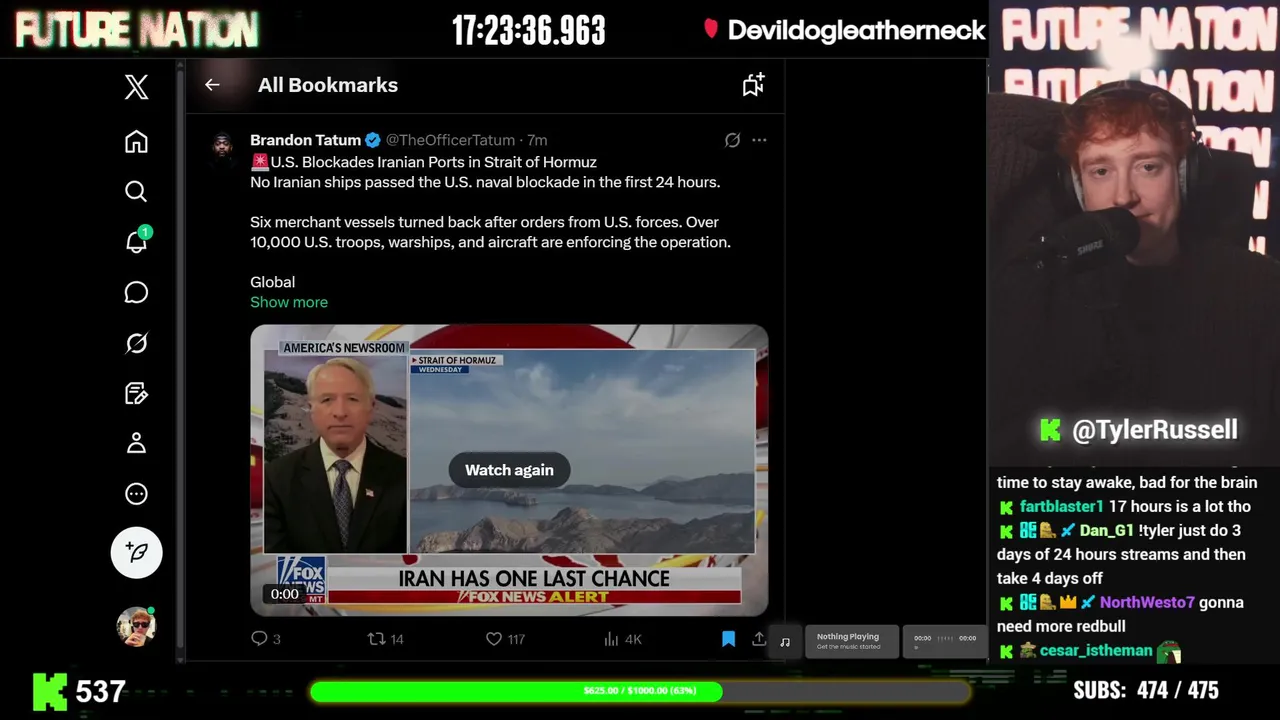The image size is (1280, 720).
Task: Click the All Bookmarks heading
Action: pos(328,85)
